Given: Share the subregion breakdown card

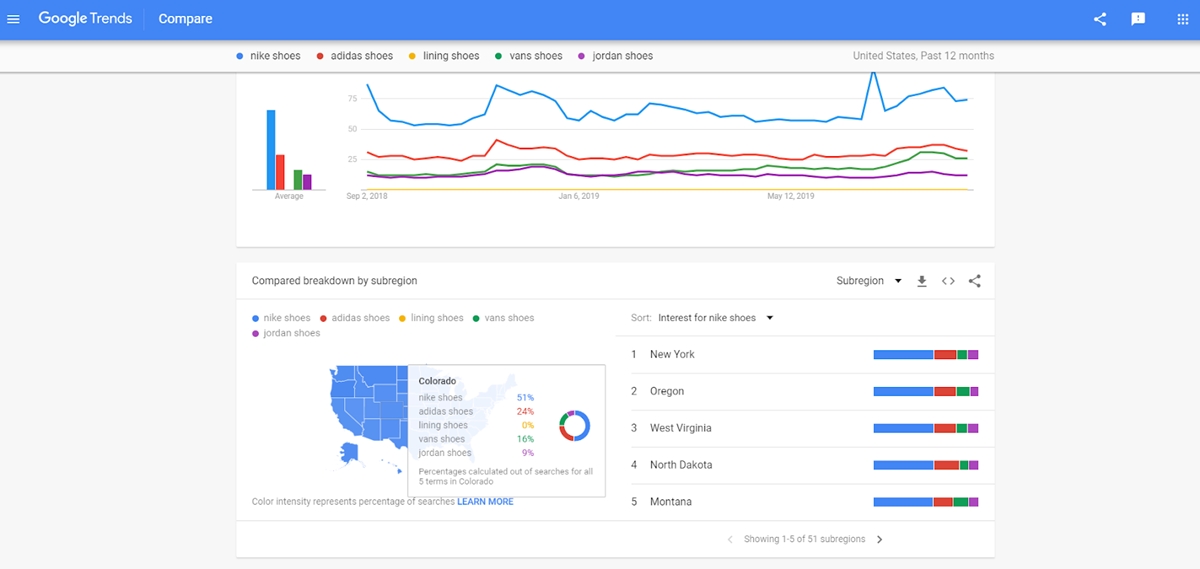Looking at the screenshot, I should [x=975, y=281].
